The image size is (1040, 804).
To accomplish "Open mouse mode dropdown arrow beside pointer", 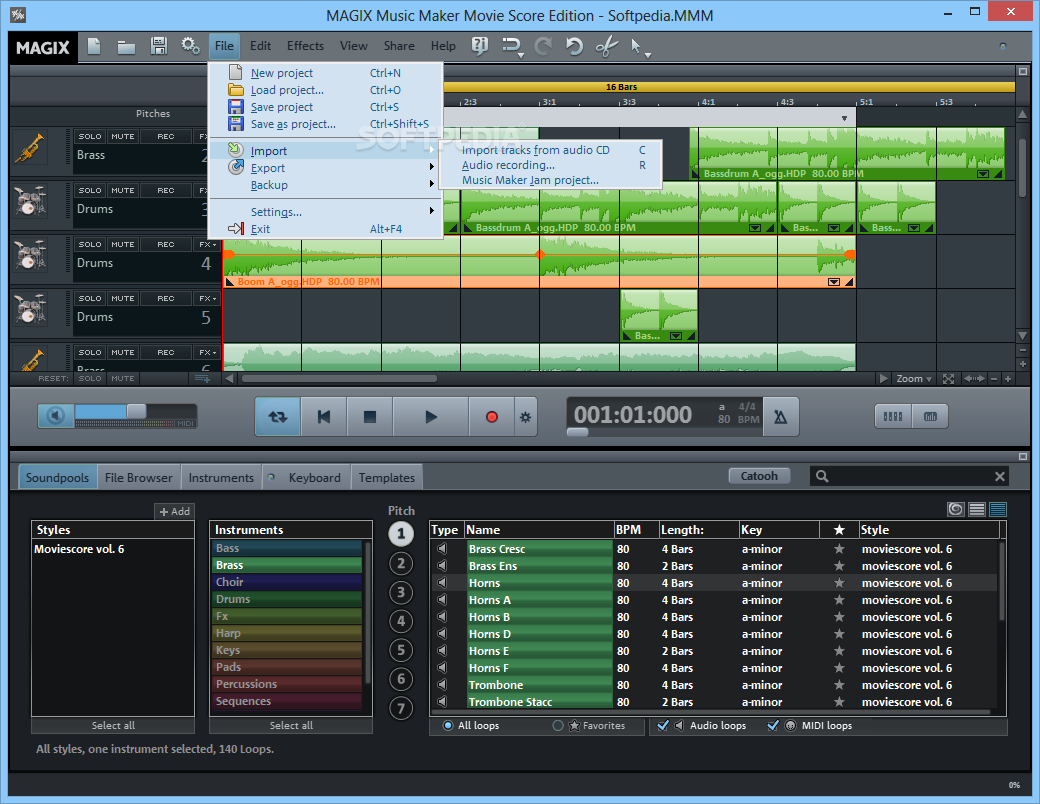I will [648, 56].
